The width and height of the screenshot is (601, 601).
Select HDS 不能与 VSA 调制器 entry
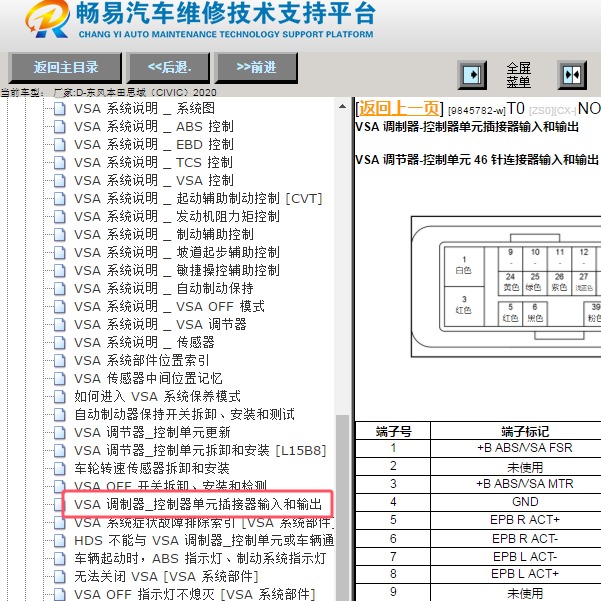pyautogui.click(x=204, y=541)
